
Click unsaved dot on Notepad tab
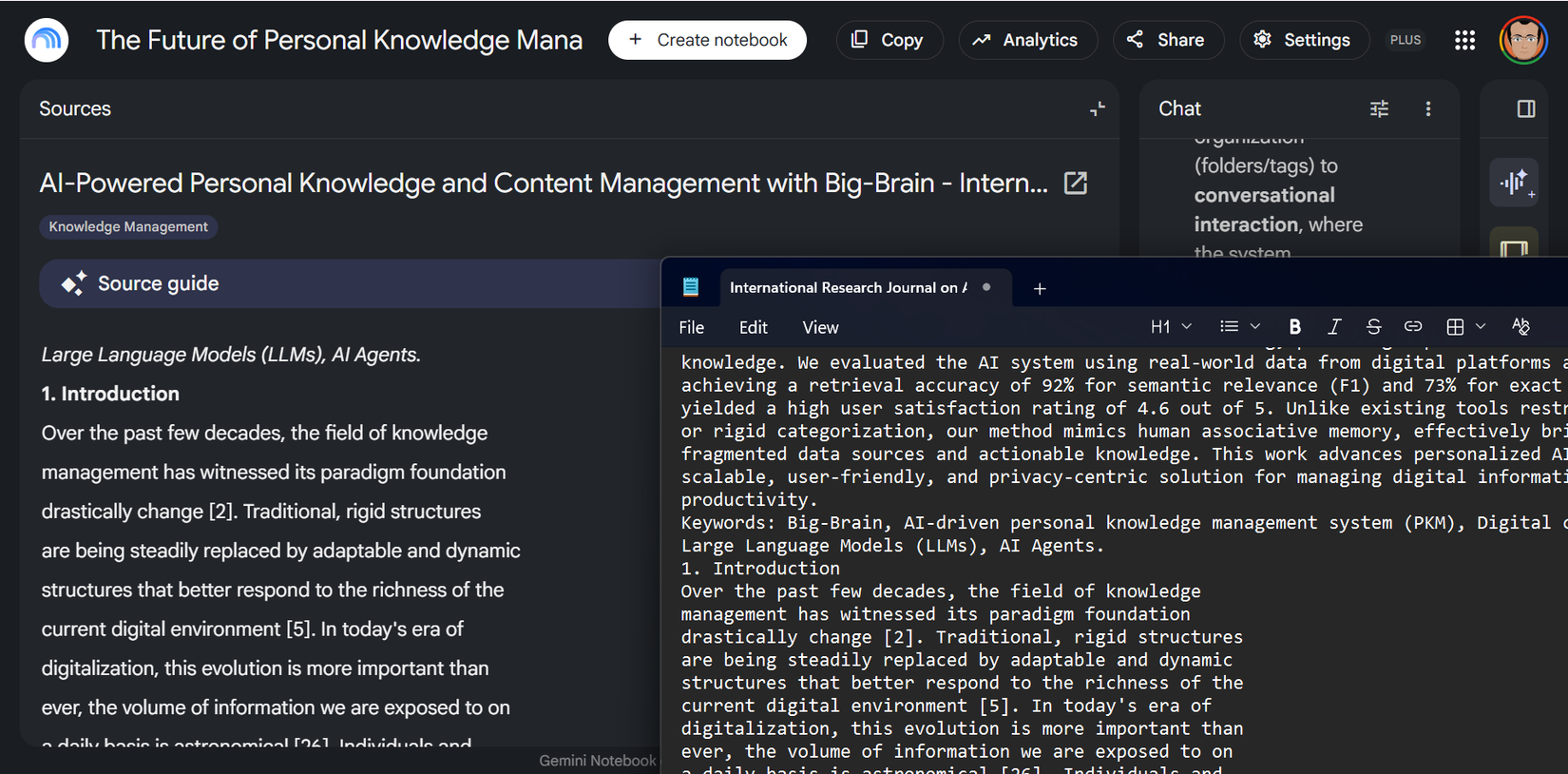(x=986, y=287)
